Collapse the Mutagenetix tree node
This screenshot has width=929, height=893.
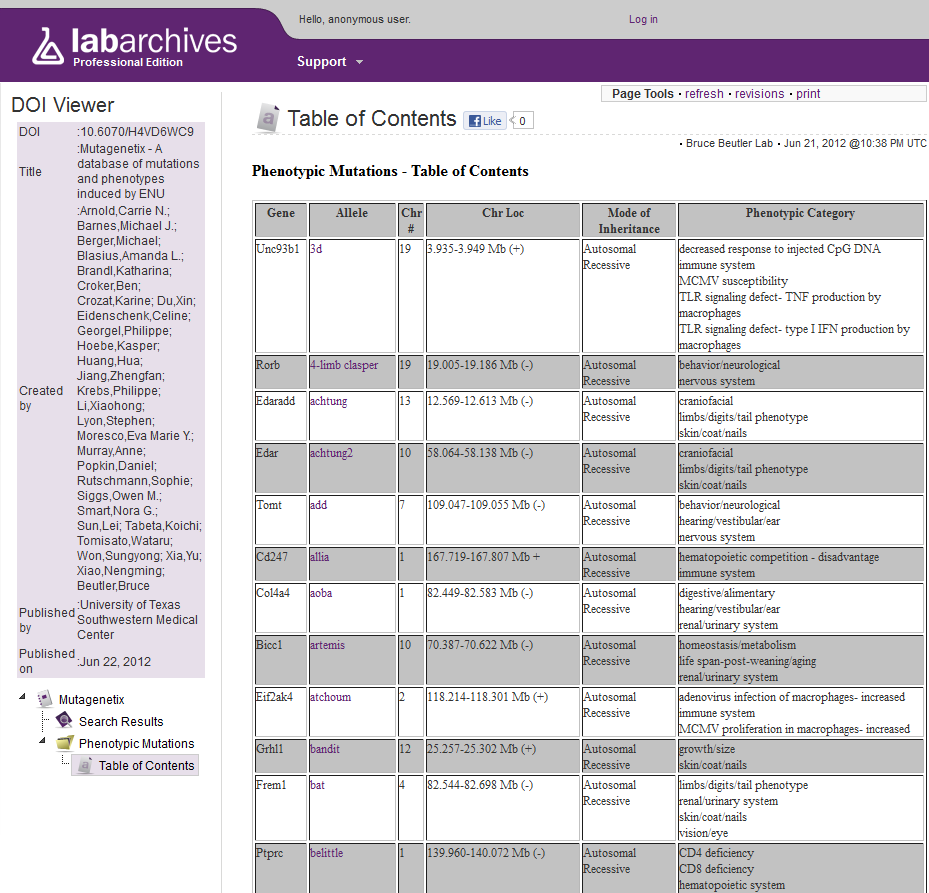coord(23,698)
